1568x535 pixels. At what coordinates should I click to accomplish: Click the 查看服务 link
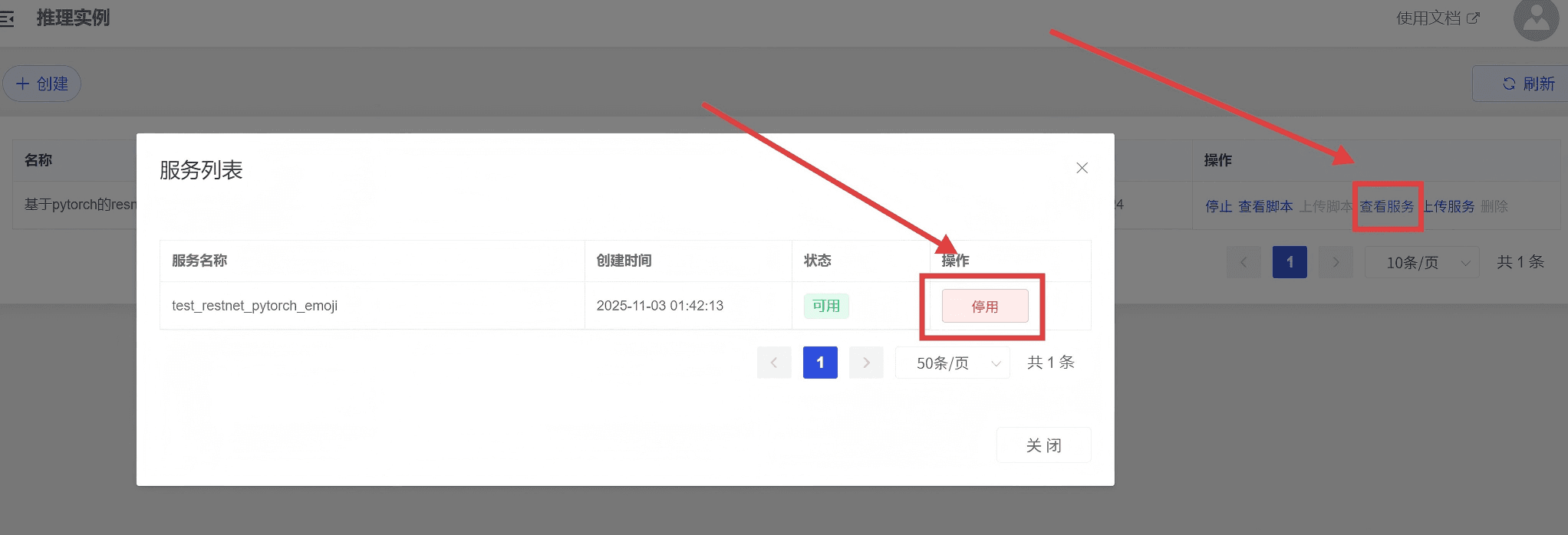[1387, 206]
